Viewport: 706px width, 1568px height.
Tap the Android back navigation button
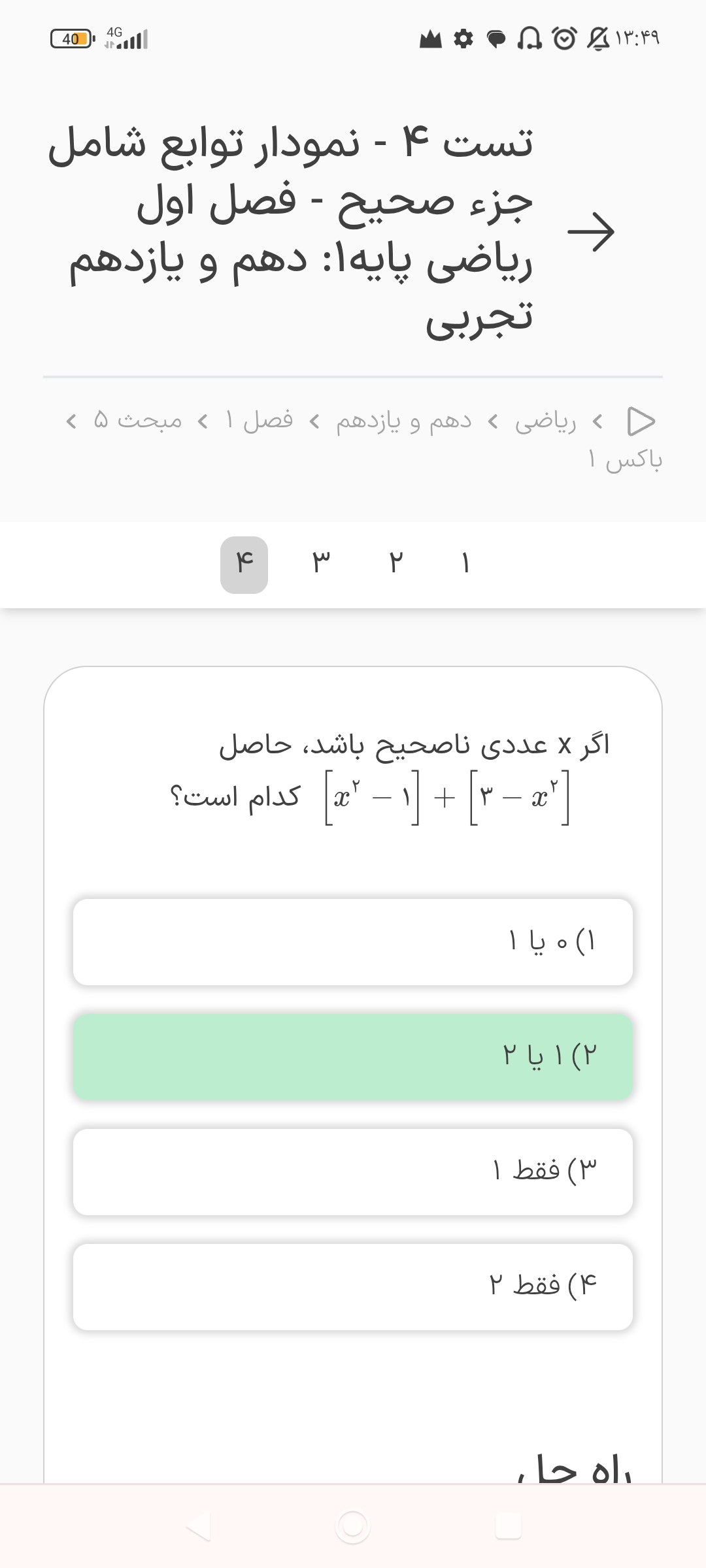198,1526
